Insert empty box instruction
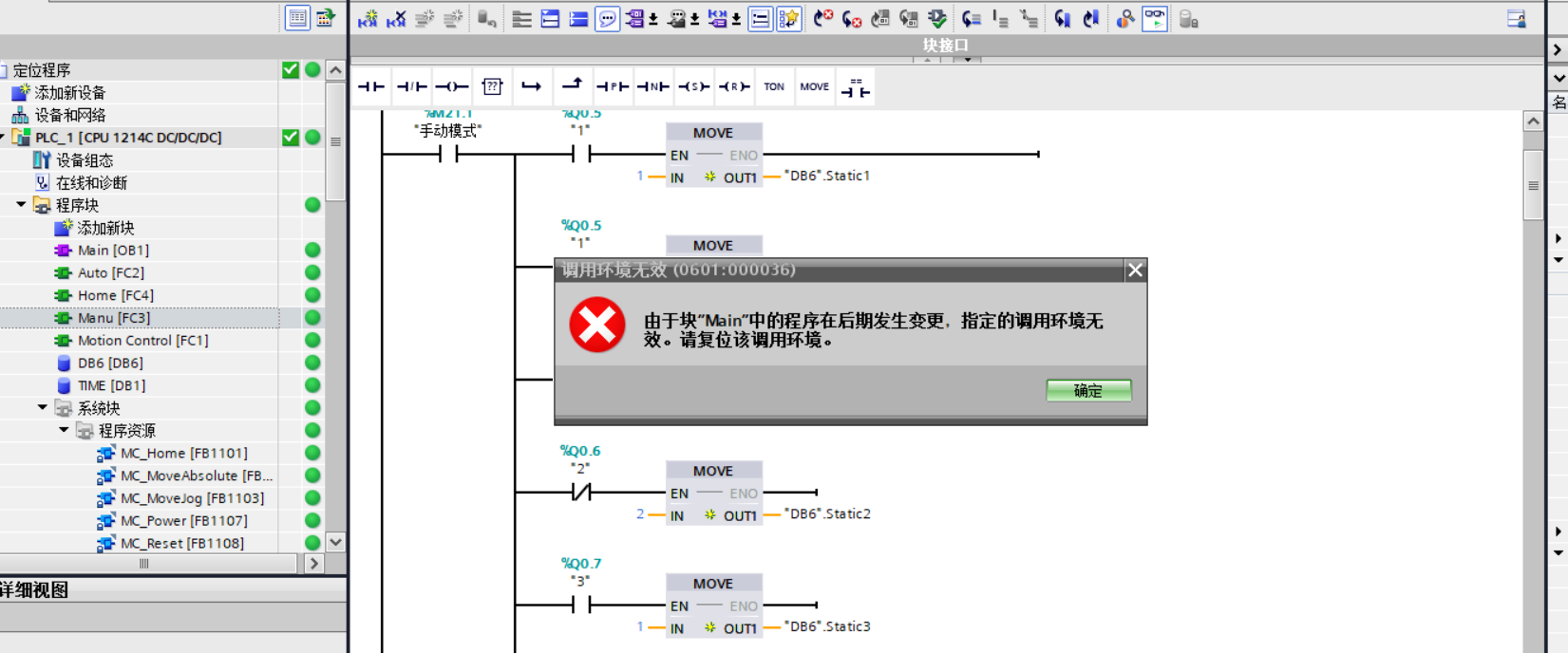This screenshot has width=1568, height=653. pyautogui.click(x=492, y=87)
